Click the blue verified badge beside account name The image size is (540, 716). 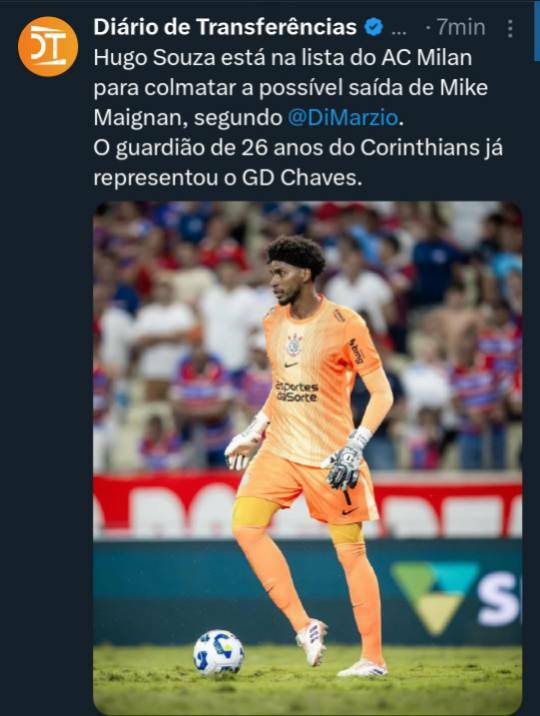pyautogui.click(x=374, y=27)
